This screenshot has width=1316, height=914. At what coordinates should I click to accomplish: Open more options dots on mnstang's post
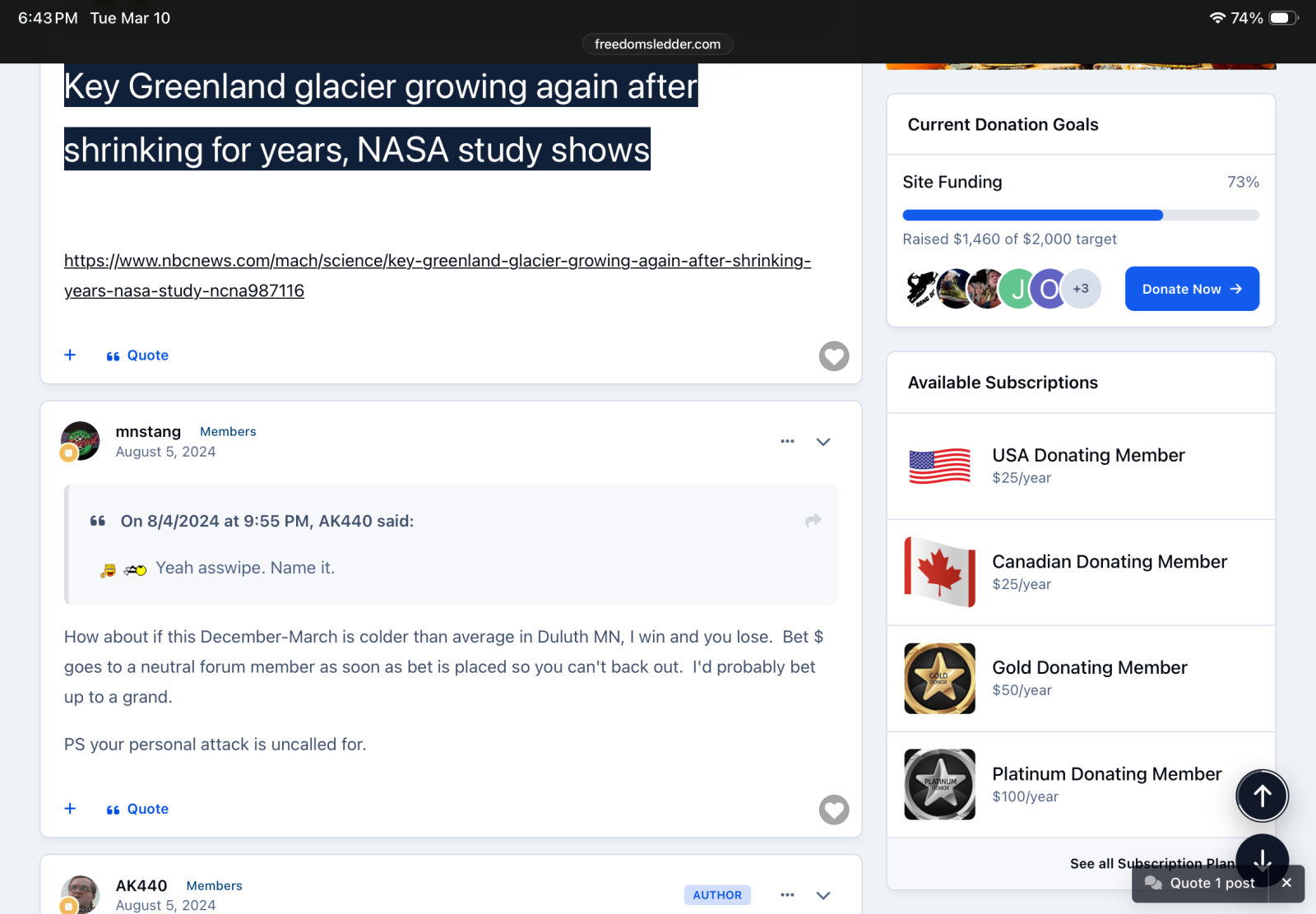(787, 442)
